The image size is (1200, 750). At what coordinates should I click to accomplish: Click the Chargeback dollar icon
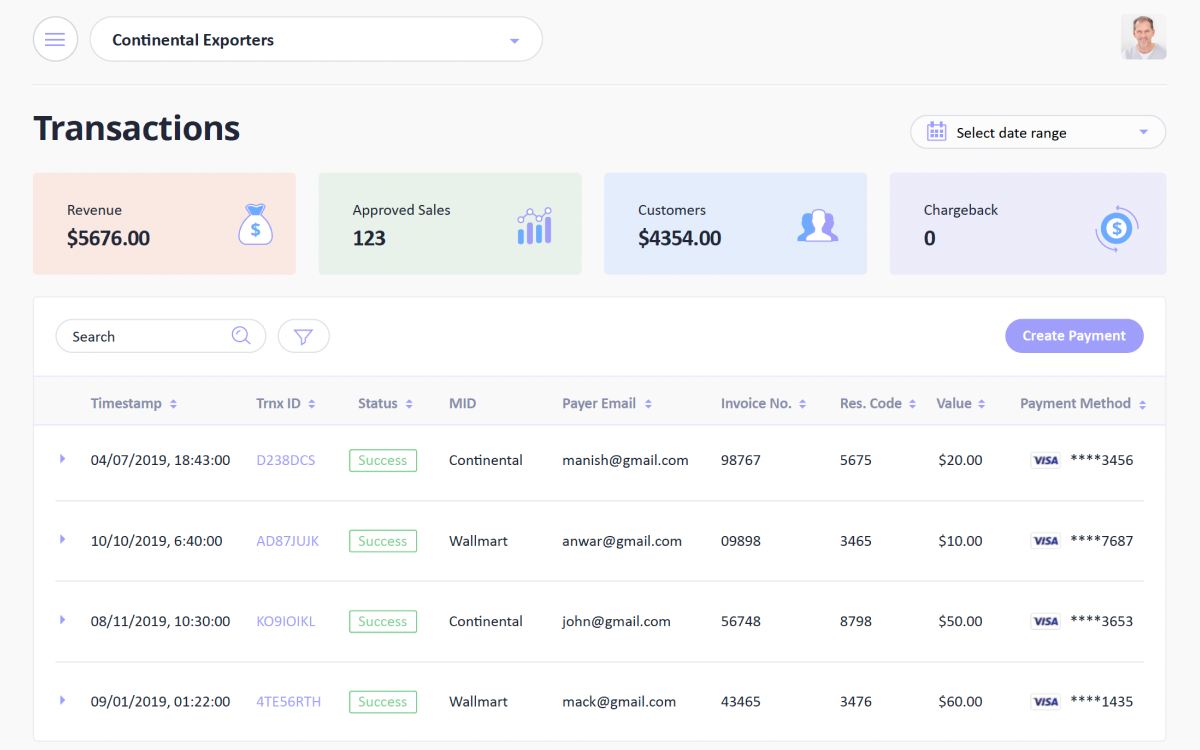point(1116,229)
